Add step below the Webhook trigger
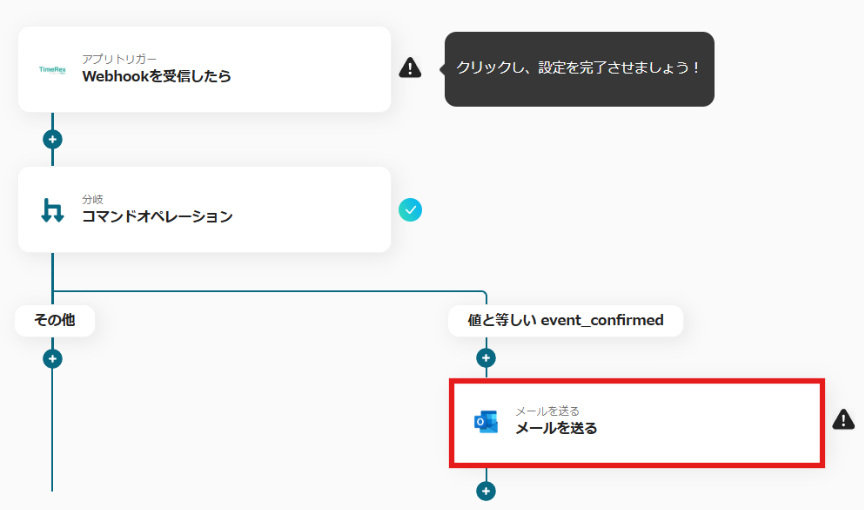The height and width of the screenshot is (510, 864). (x=52, y=139)
